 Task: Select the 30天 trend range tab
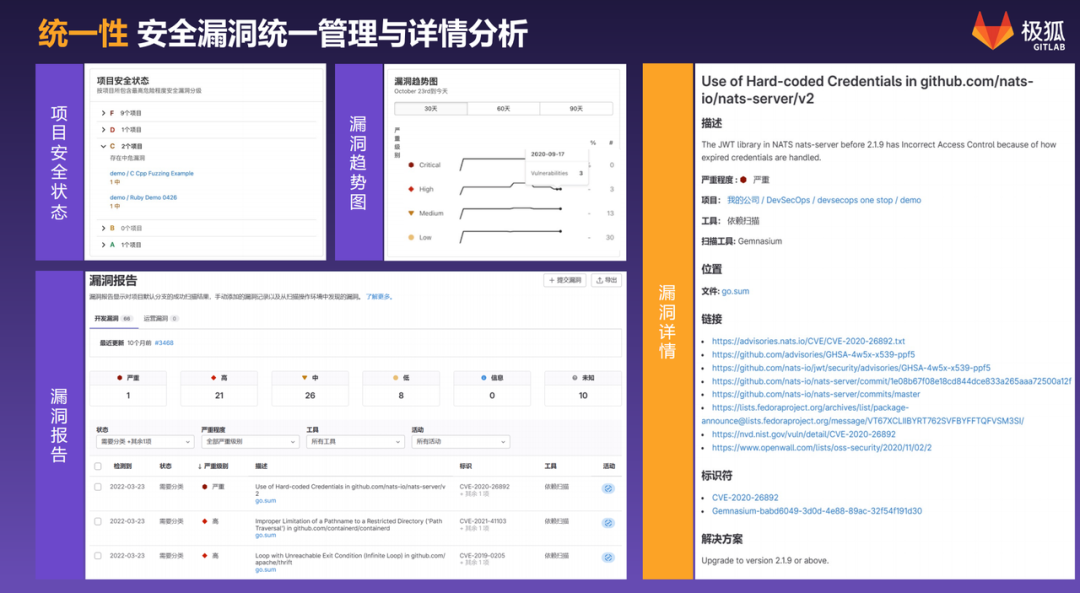tap(430, 109)
